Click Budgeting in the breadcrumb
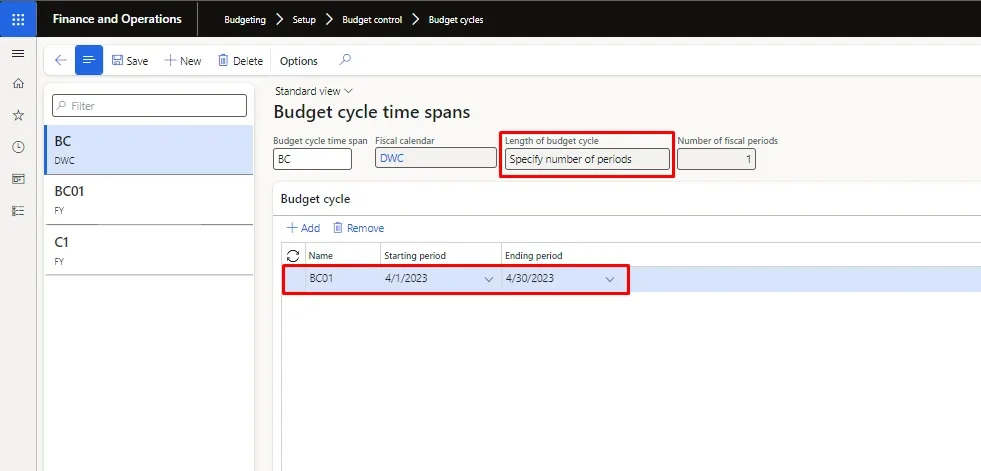This screenshot has width=981, height=471. click(245, 19)
